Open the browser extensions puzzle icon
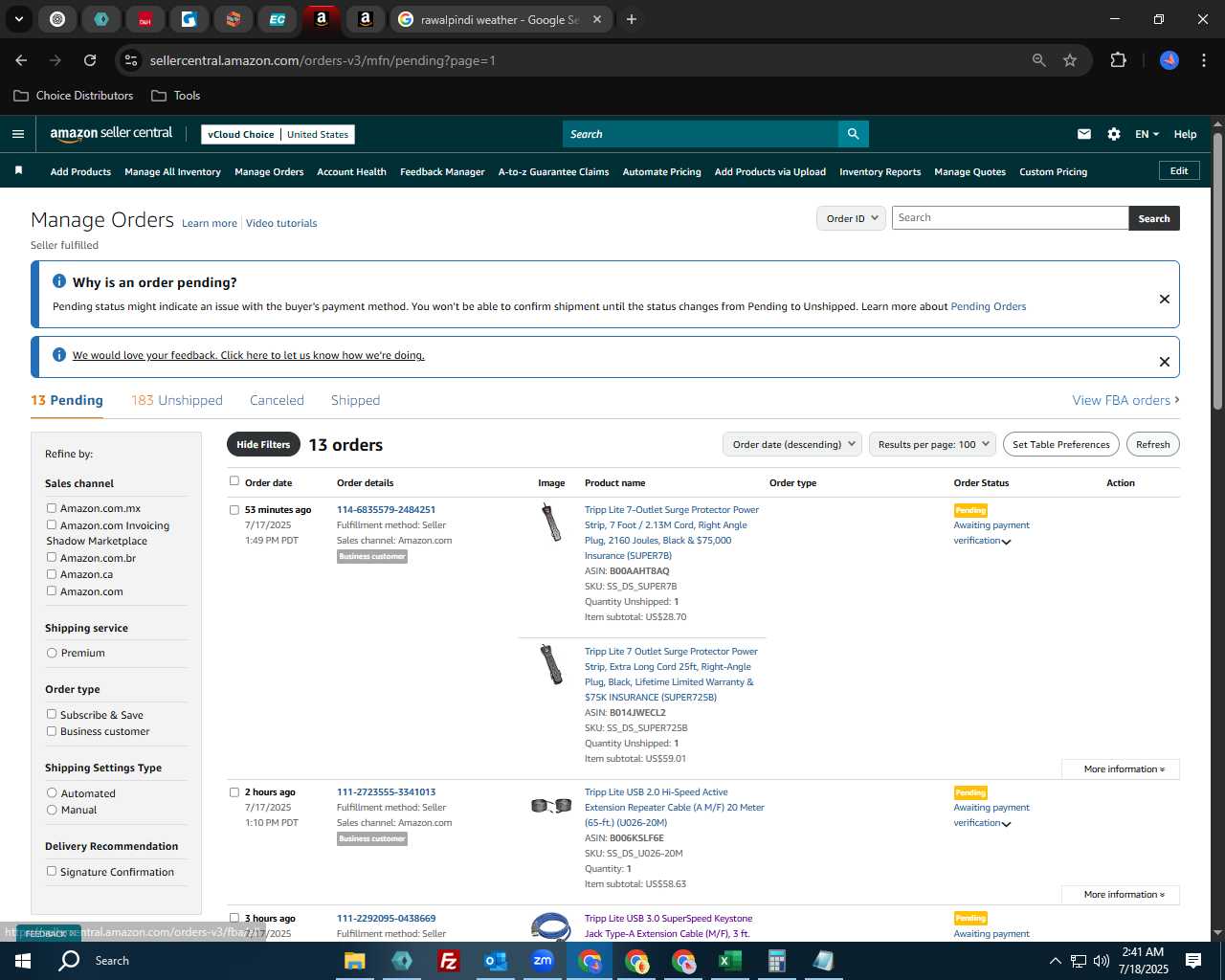The width and height of the screenshot is (1225, 980). click(1118, 60)
